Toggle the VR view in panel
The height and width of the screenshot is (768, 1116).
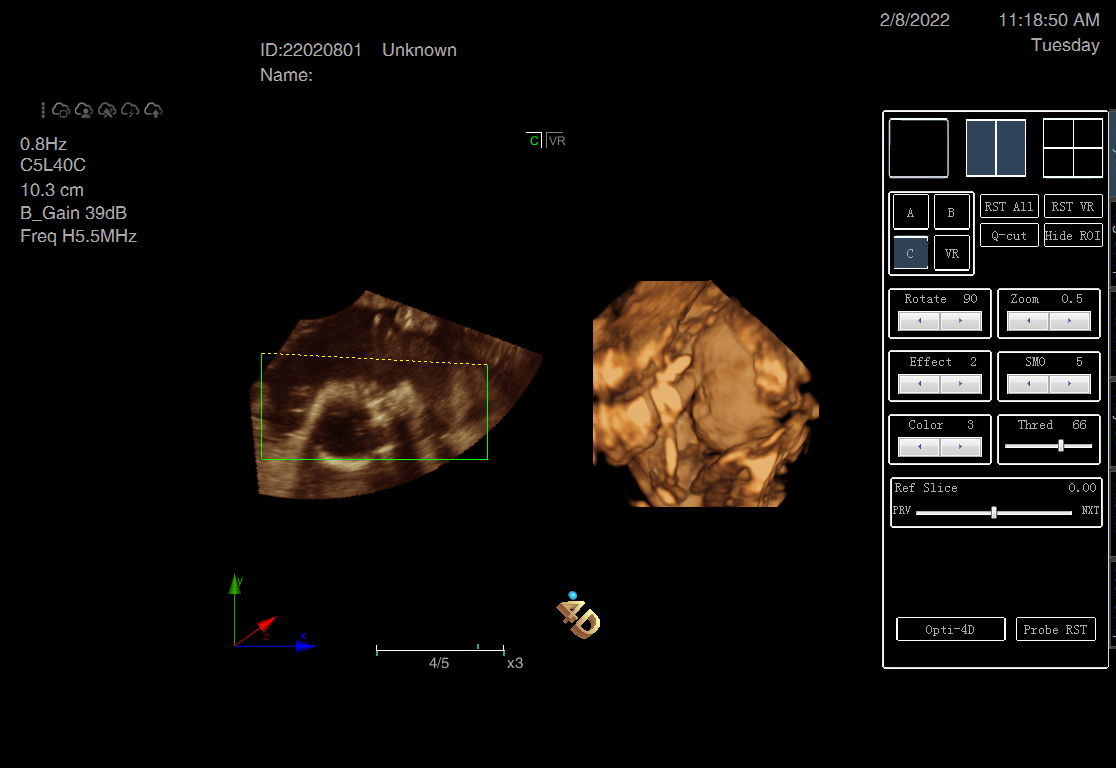[951, 254]
